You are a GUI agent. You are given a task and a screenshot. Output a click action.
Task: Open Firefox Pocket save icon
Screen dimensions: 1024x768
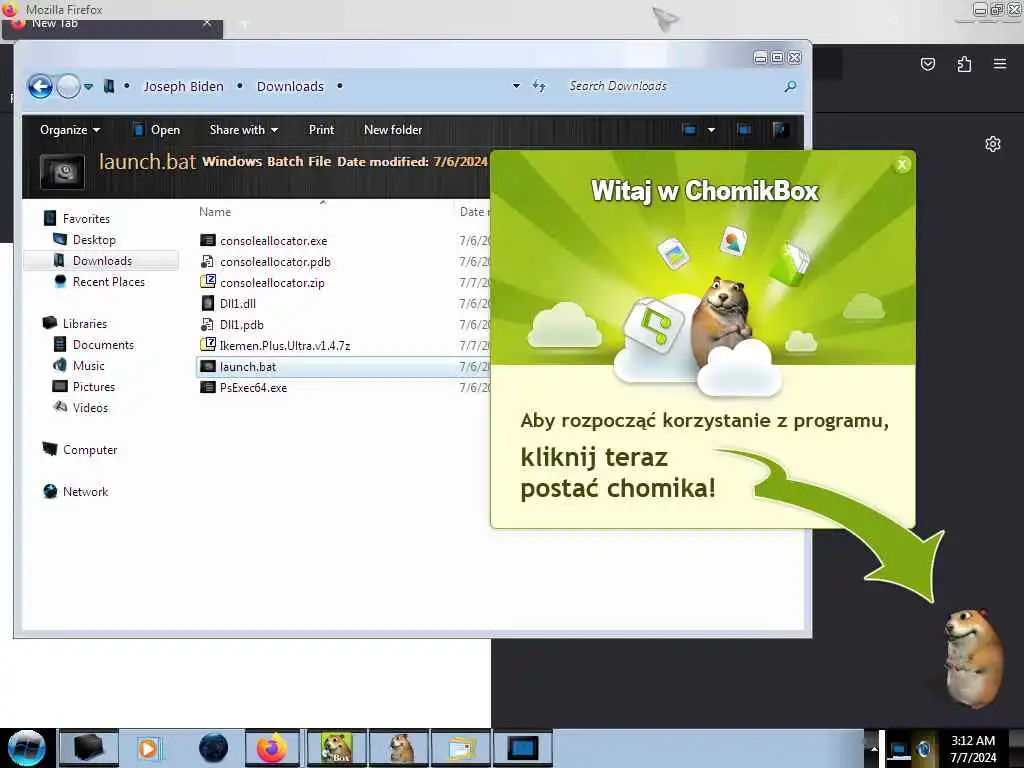point(927,64)
